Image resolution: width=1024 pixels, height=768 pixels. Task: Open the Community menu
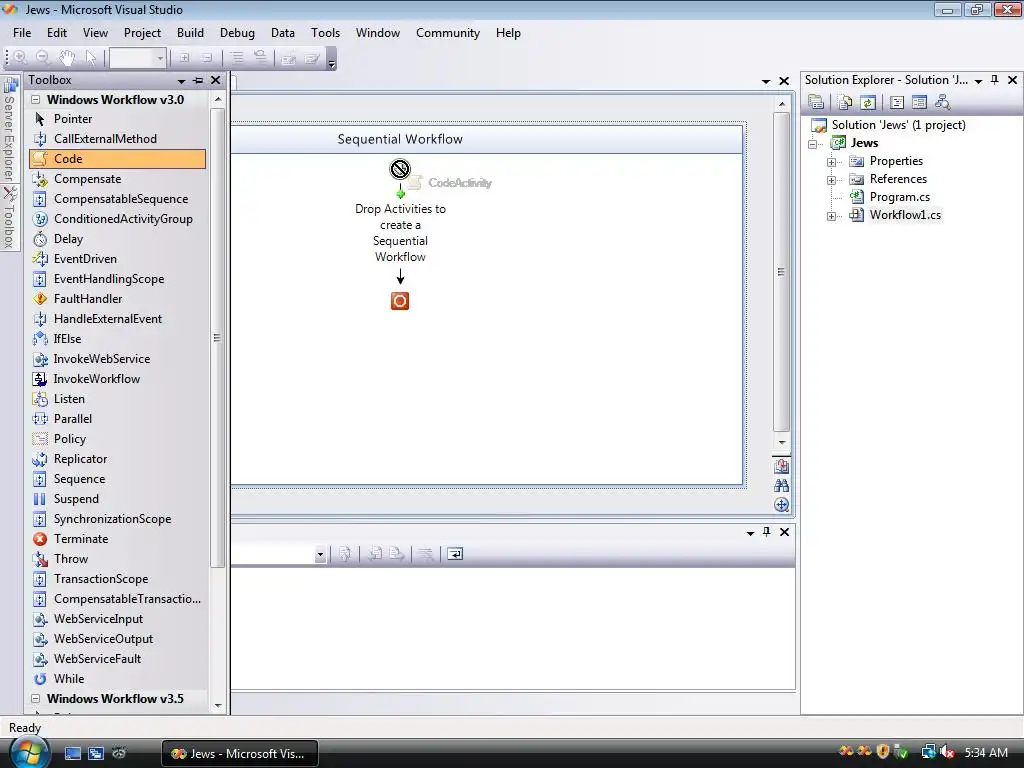click(448, 33)
